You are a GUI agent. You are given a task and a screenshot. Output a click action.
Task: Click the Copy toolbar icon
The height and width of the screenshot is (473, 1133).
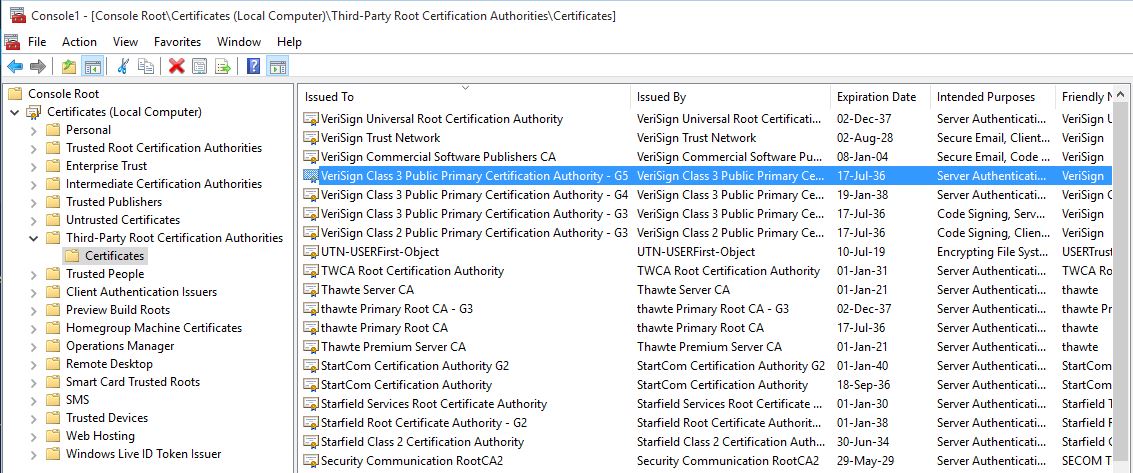click(x=146, y=66)
